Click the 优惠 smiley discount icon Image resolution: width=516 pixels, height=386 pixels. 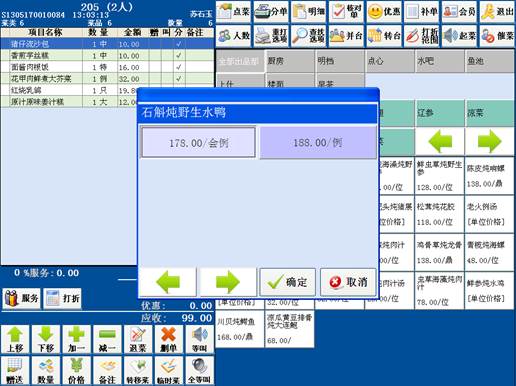click(x=384, y=12)
